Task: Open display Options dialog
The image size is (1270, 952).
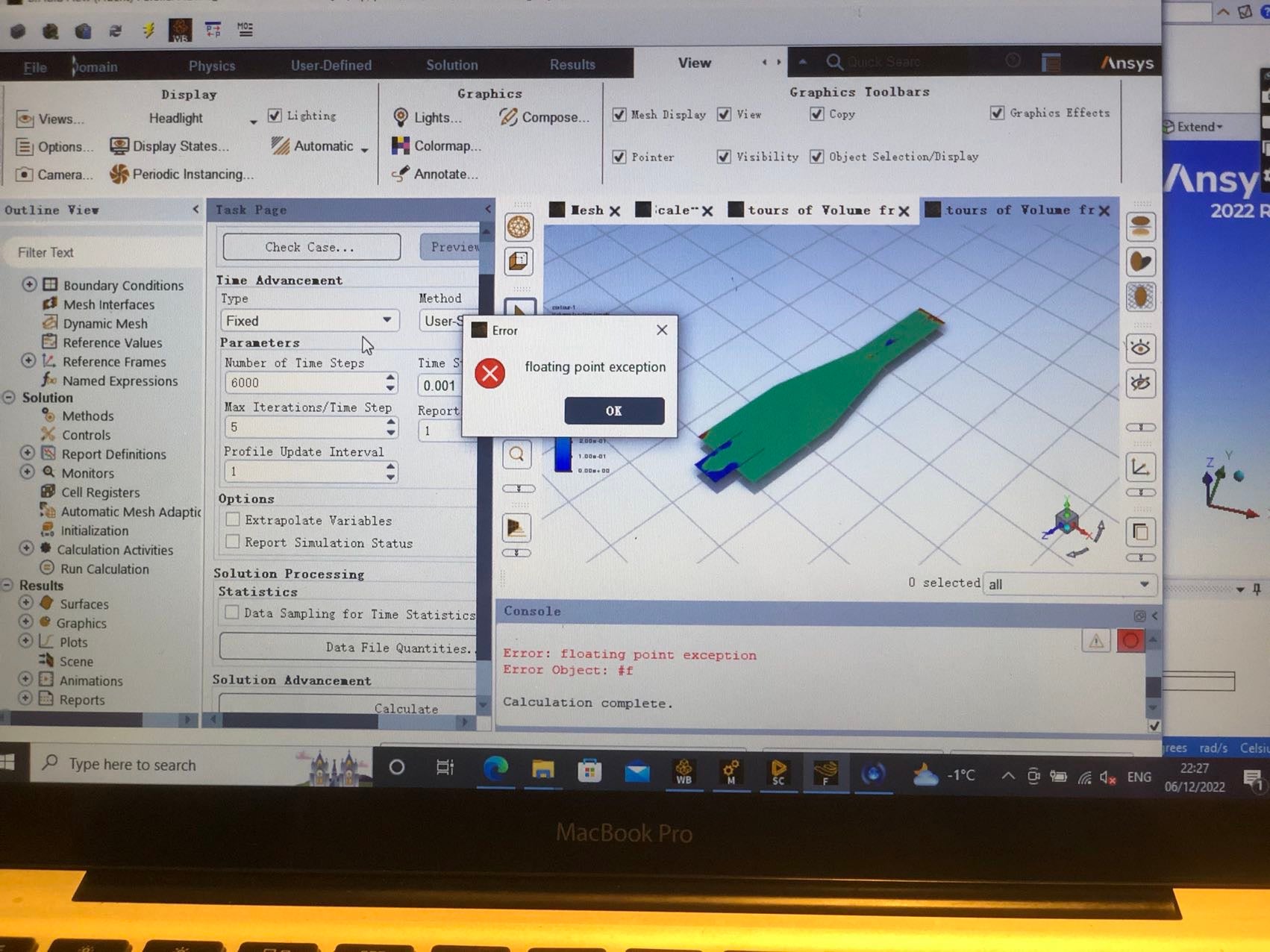Action: 55,147
